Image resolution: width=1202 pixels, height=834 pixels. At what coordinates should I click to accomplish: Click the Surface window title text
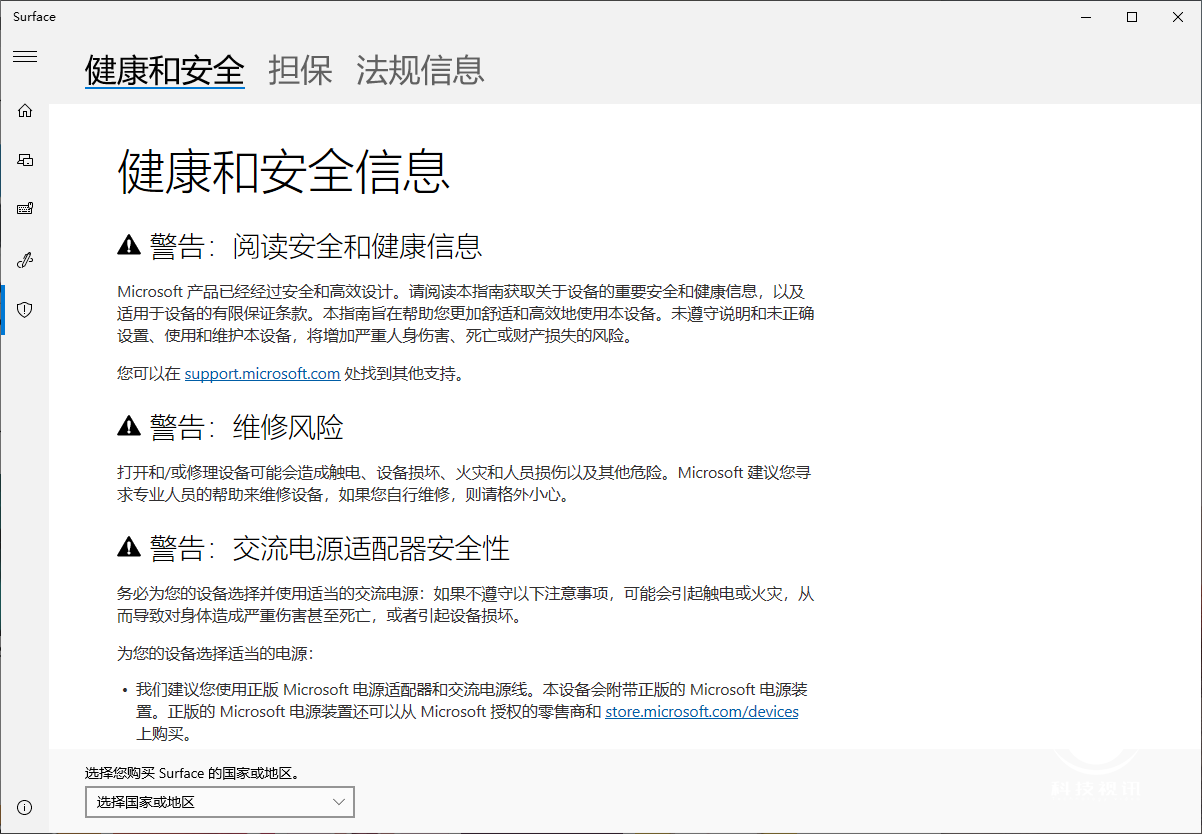(34, 17)
